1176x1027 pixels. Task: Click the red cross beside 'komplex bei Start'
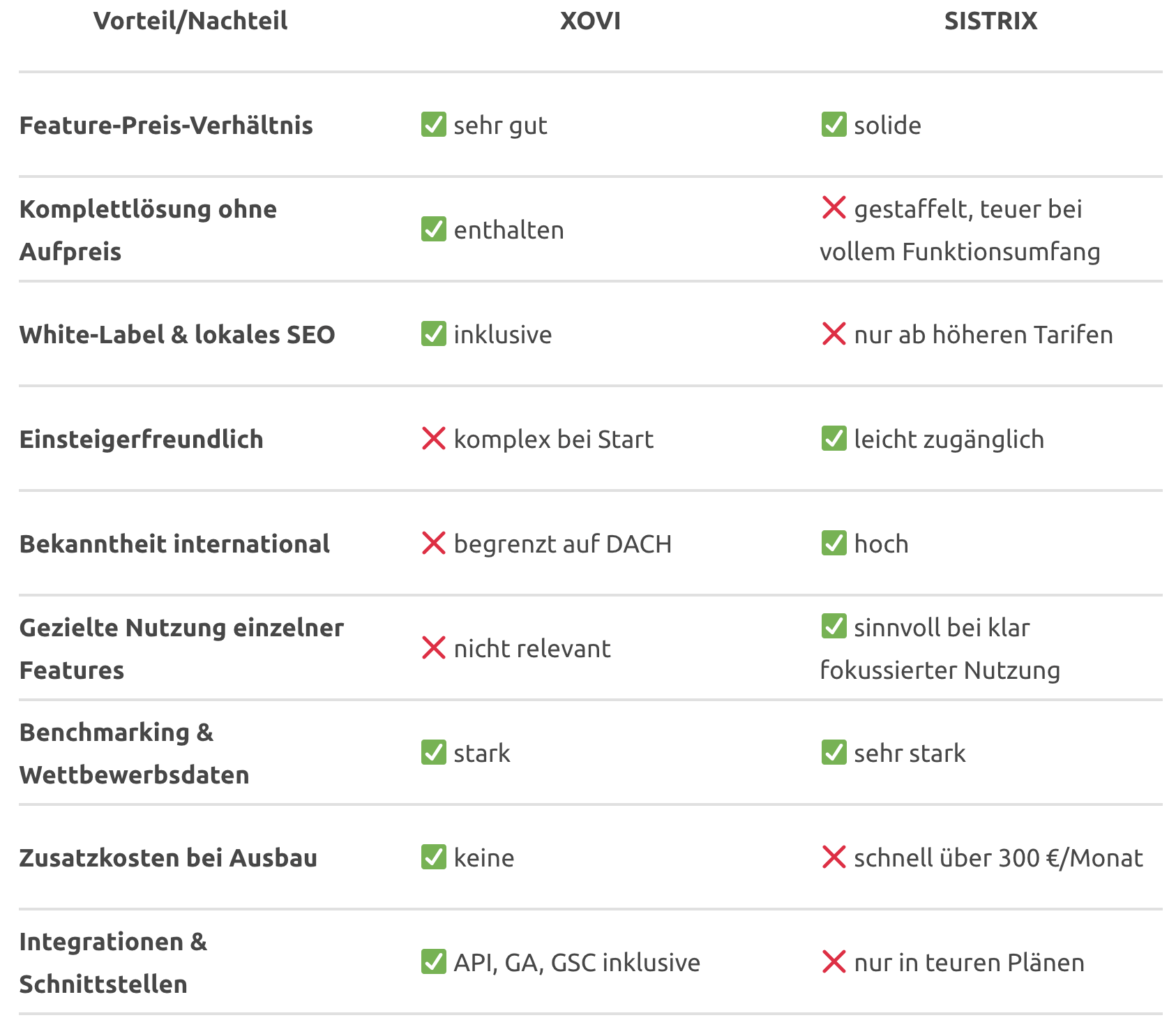point(433,438)
